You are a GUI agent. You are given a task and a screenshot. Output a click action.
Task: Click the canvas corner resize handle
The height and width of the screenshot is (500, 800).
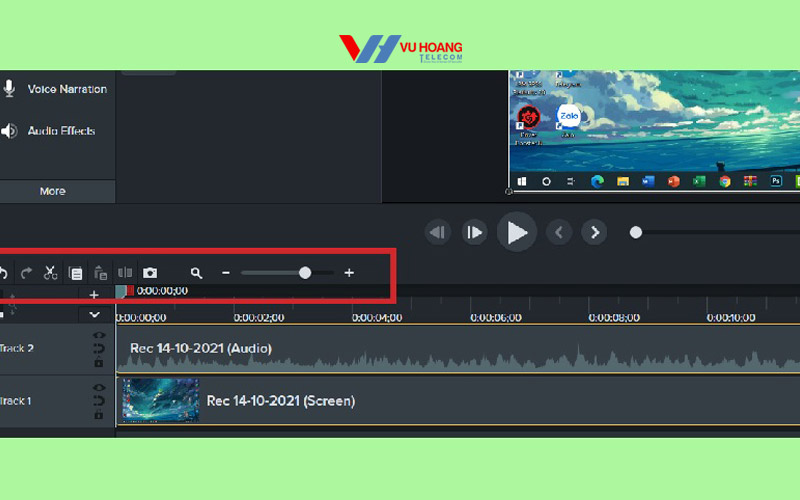[x=509, y=192]
